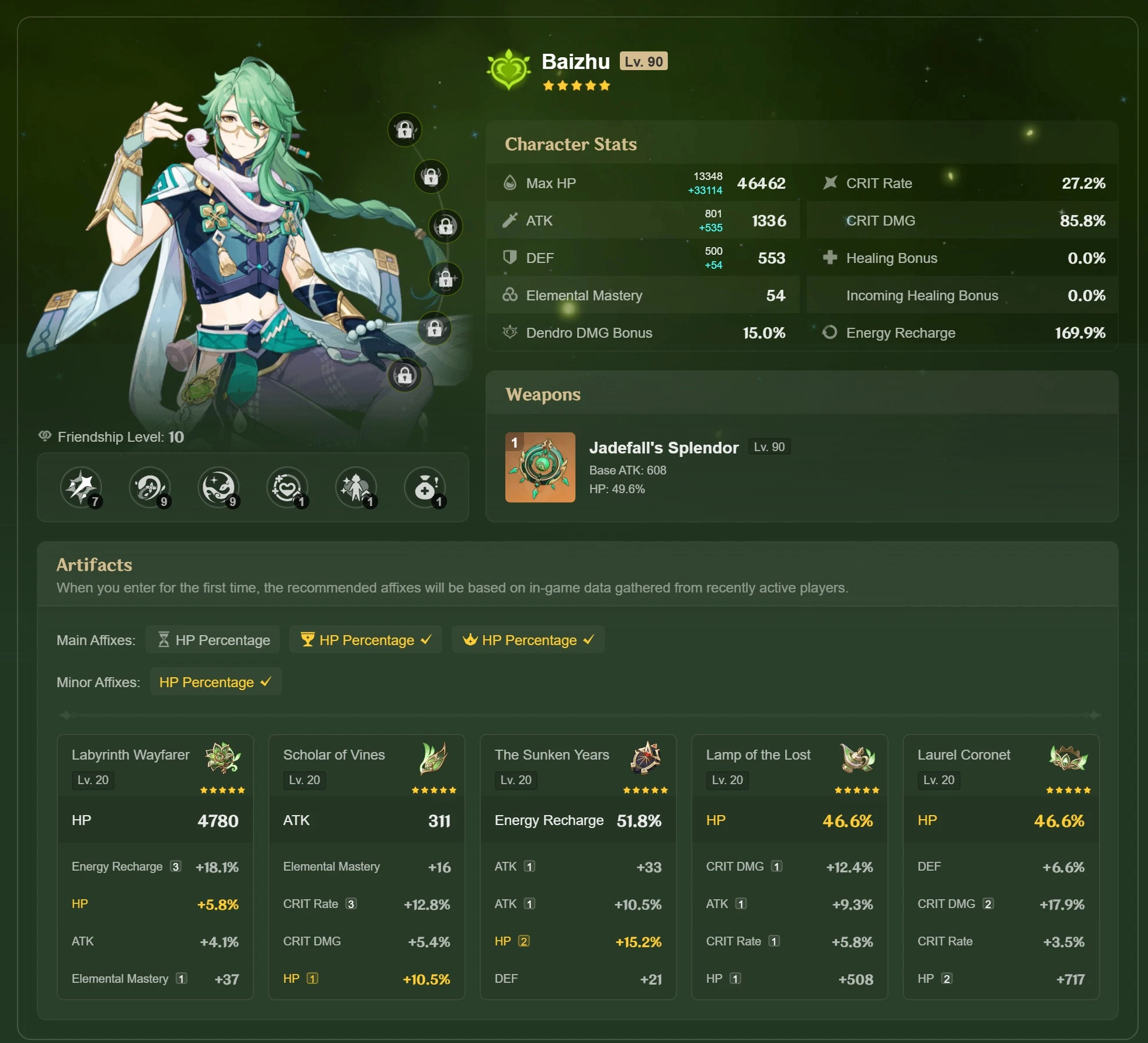Click the bottom locked constellation icon
Viewport: 1148px width, 1043px height.
[404, 375]
